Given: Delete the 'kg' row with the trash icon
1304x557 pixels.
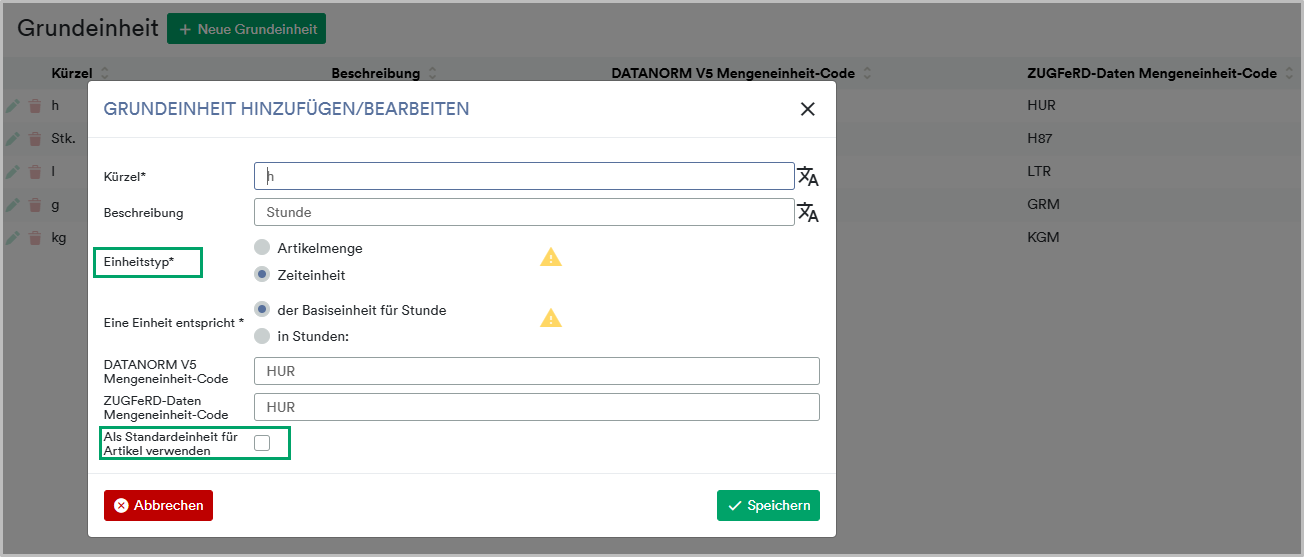Looking at the screenshot, I should 35,238.
